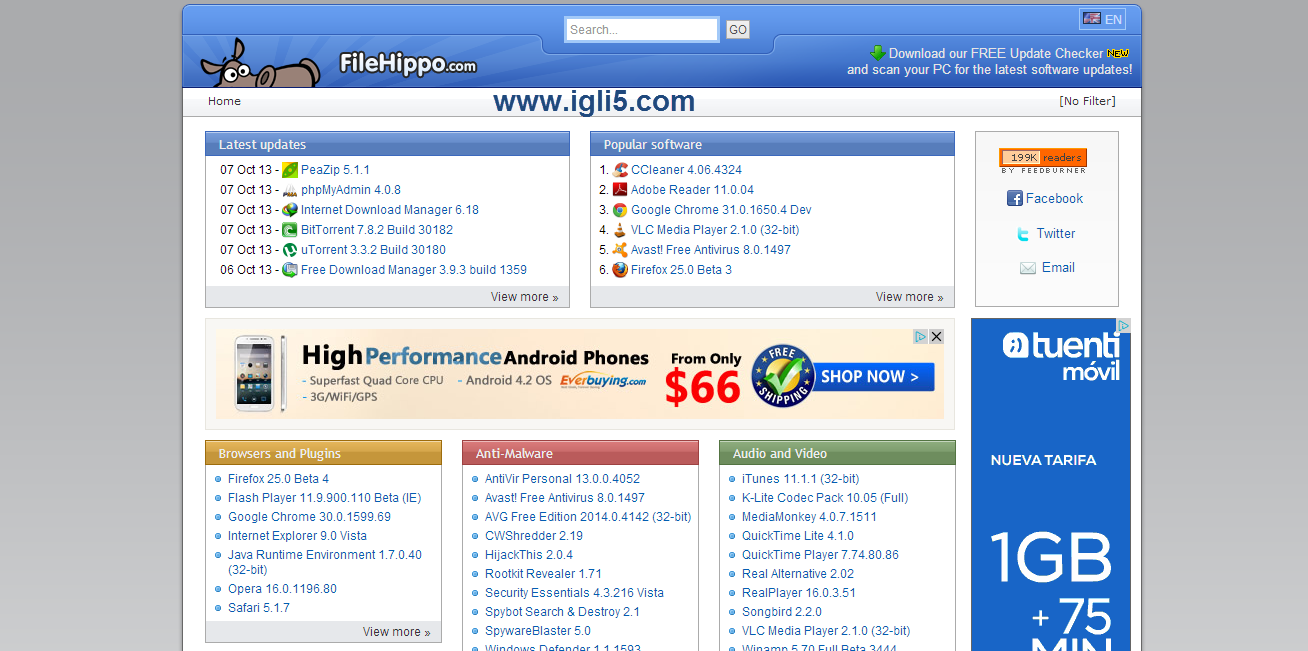The width and height of the screenshot is (1308, 651).
Task: Click the VLC Media Player cone icon
Action: (620, 230)
